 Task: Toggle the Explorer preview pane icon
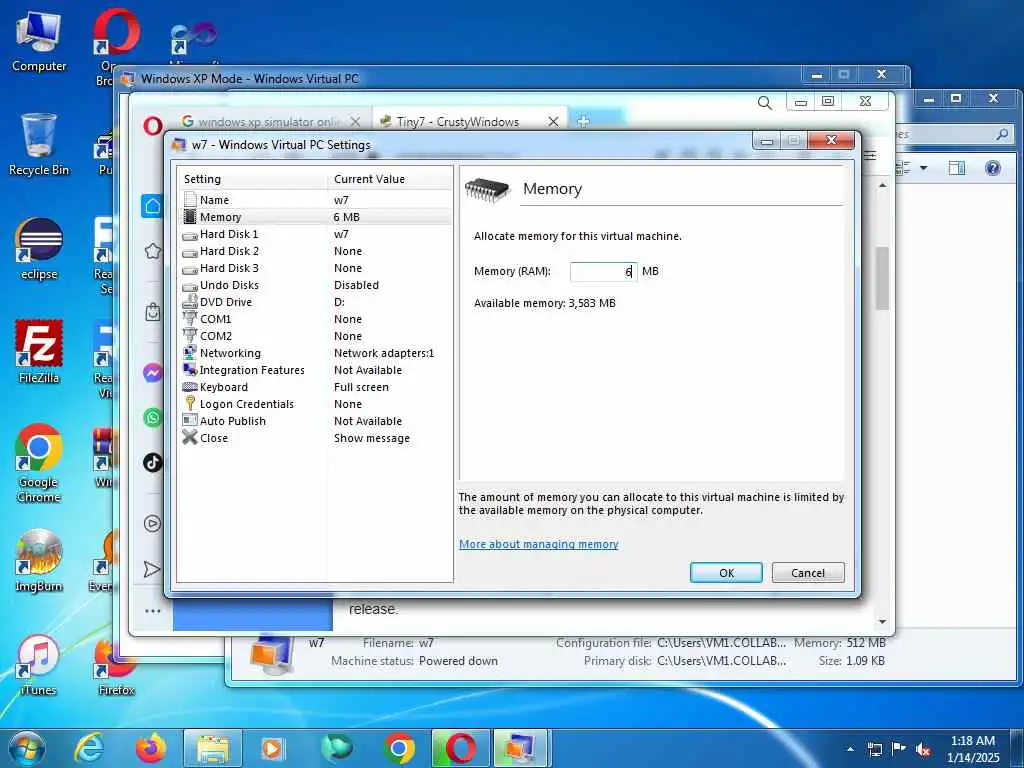957,168
